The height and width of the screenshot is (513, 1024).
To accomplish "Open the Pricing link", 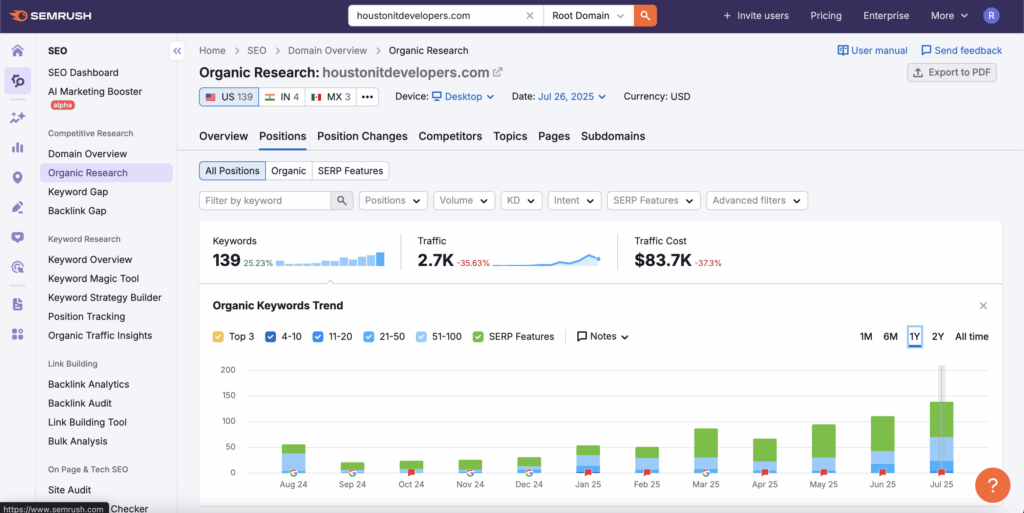I will pyautogui.click(x=825, y=16).
